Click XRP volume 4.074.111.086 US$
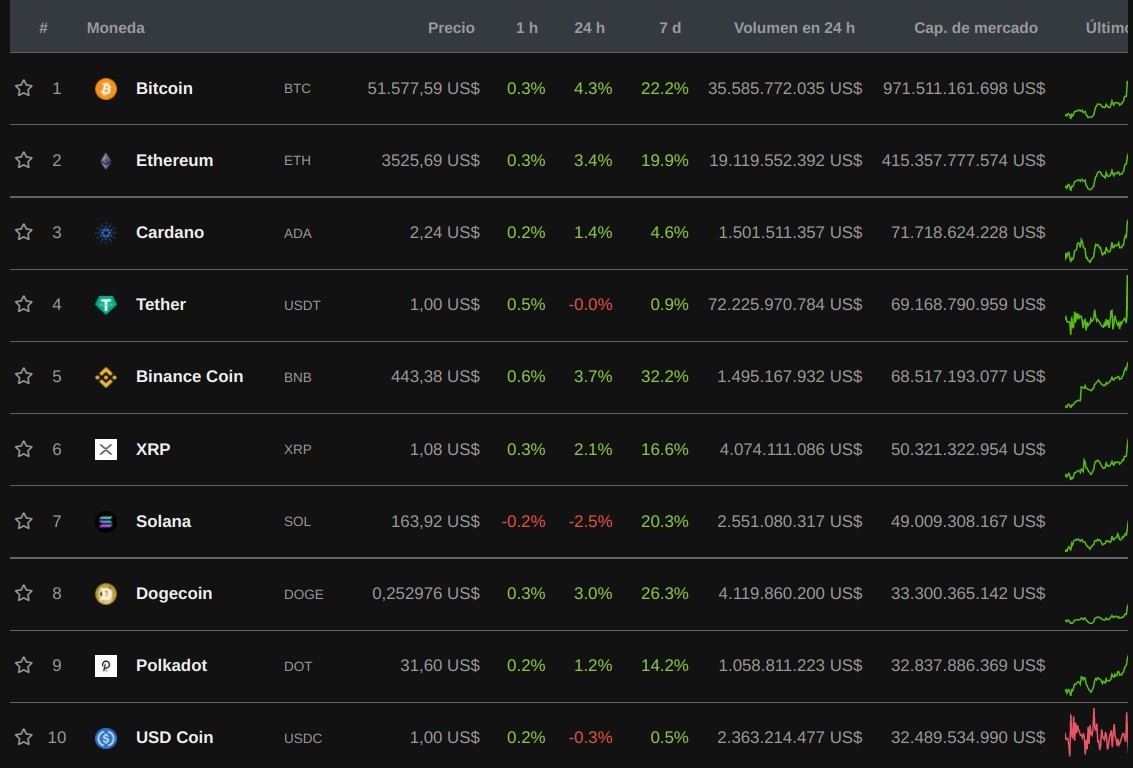The height and width of the screenshot is (768, 1133). coord(790,449)
